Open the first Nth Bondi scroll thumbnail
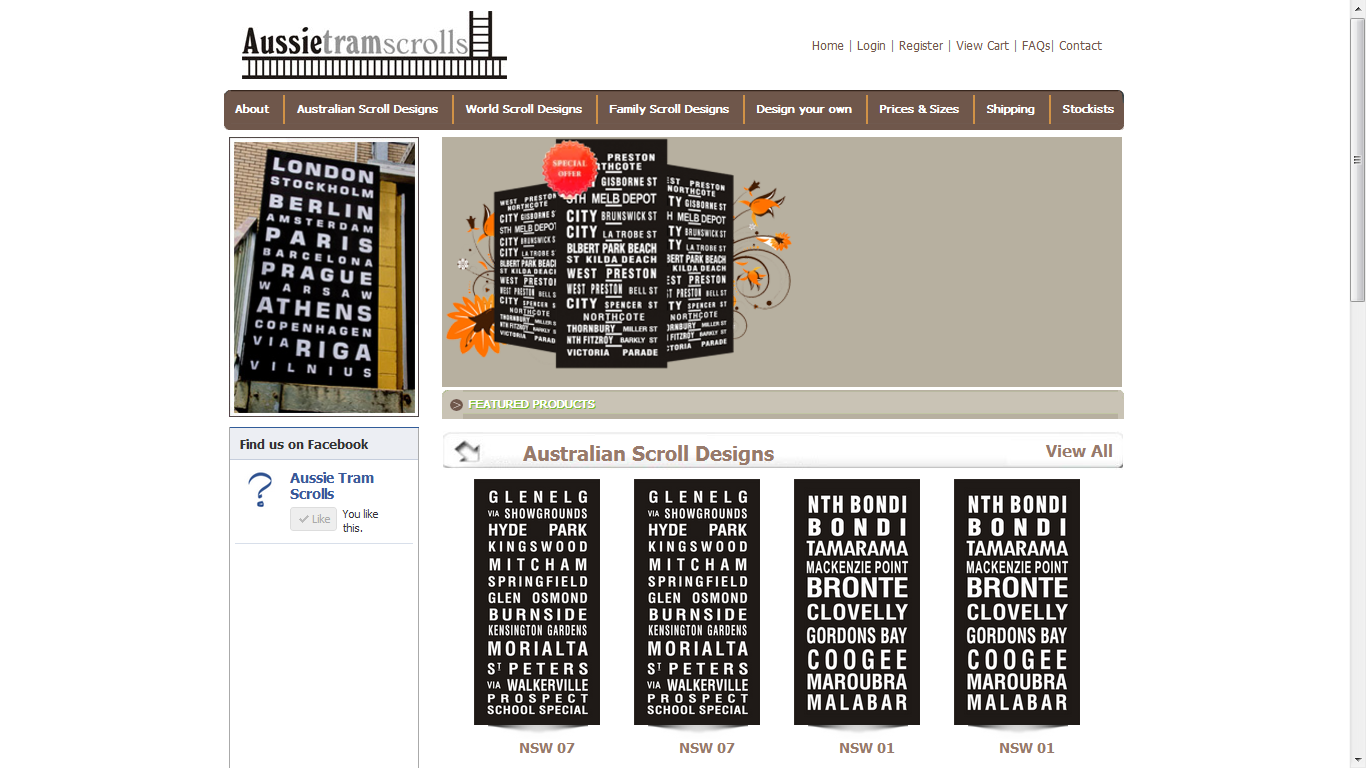Image resolution: width=1366 pixels, height=768 pixels. pyautogui.click(x=857, y=603)
